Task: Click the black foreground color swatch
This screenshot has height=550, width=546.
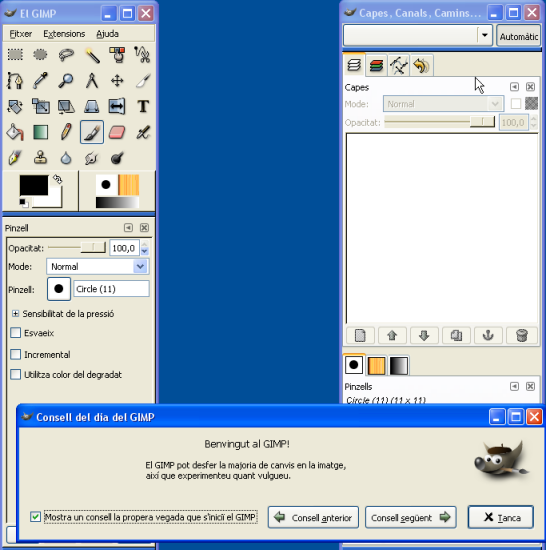Action: 34,186
